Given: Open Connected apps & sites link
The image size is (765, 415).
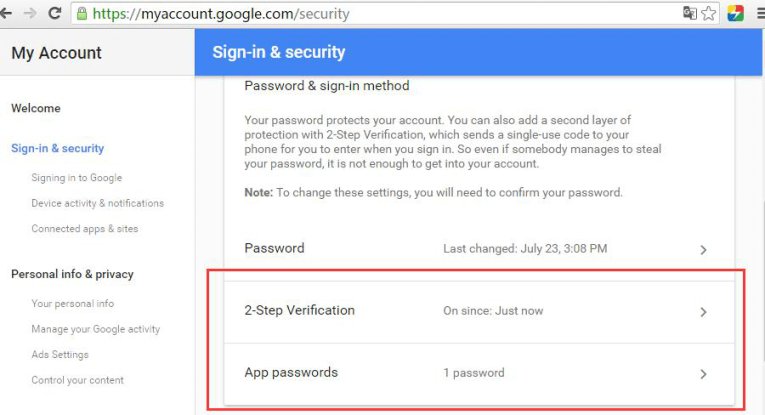Looking at the screenshot, I should tap(84, 229).
